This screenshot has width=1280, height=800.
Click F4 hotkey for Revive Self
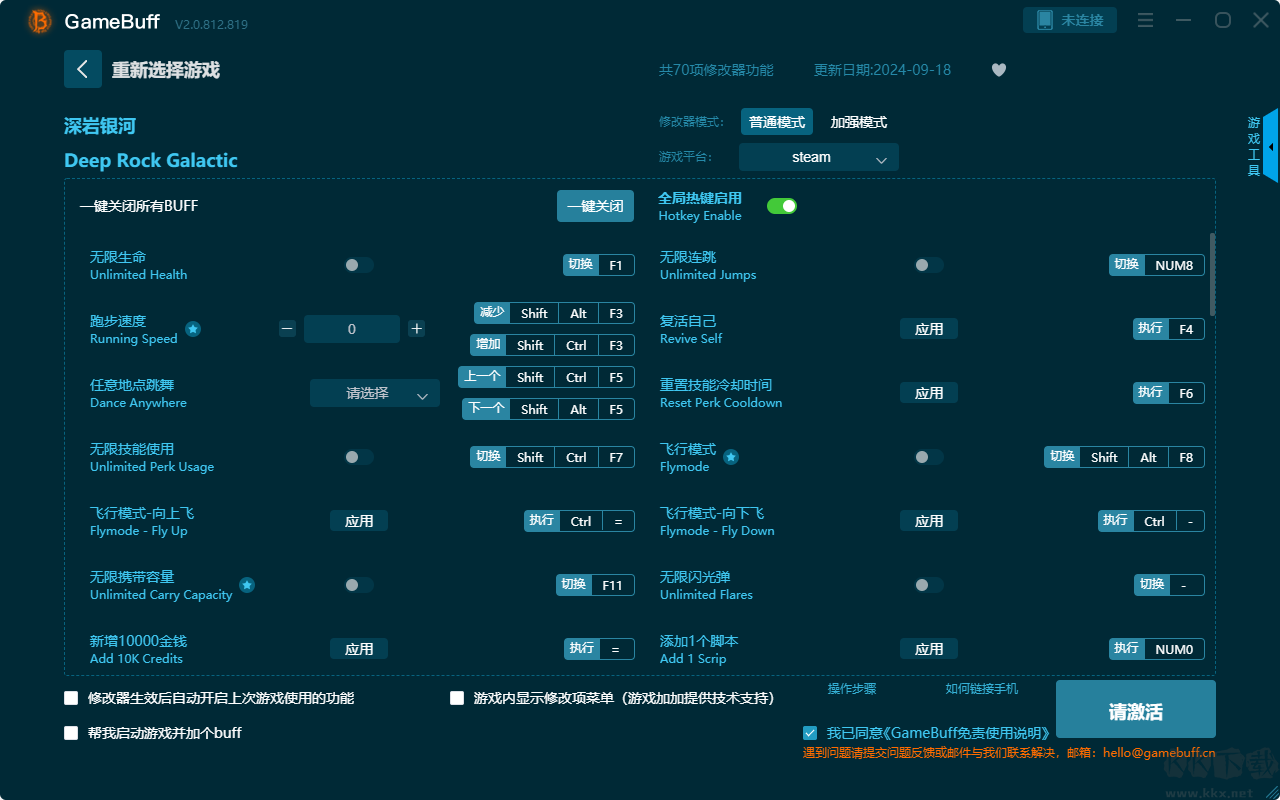coord(1186,329)
